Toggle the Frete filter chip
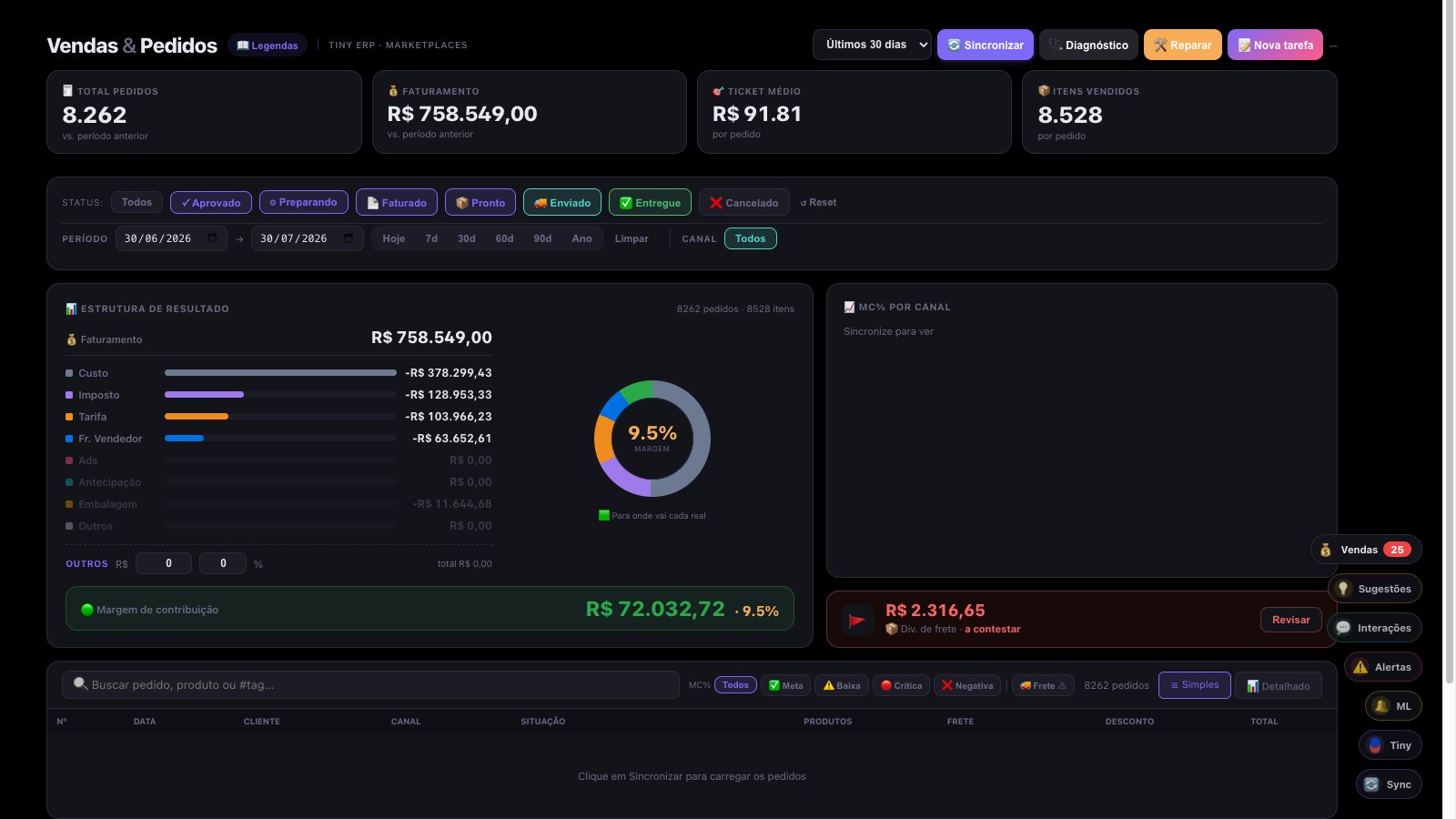 (1043, 685)
